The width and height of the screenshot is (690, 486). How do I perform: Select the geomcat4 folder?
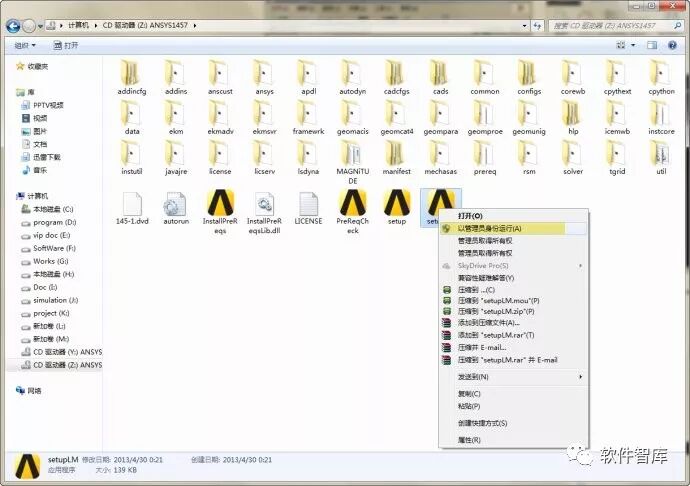396,118
